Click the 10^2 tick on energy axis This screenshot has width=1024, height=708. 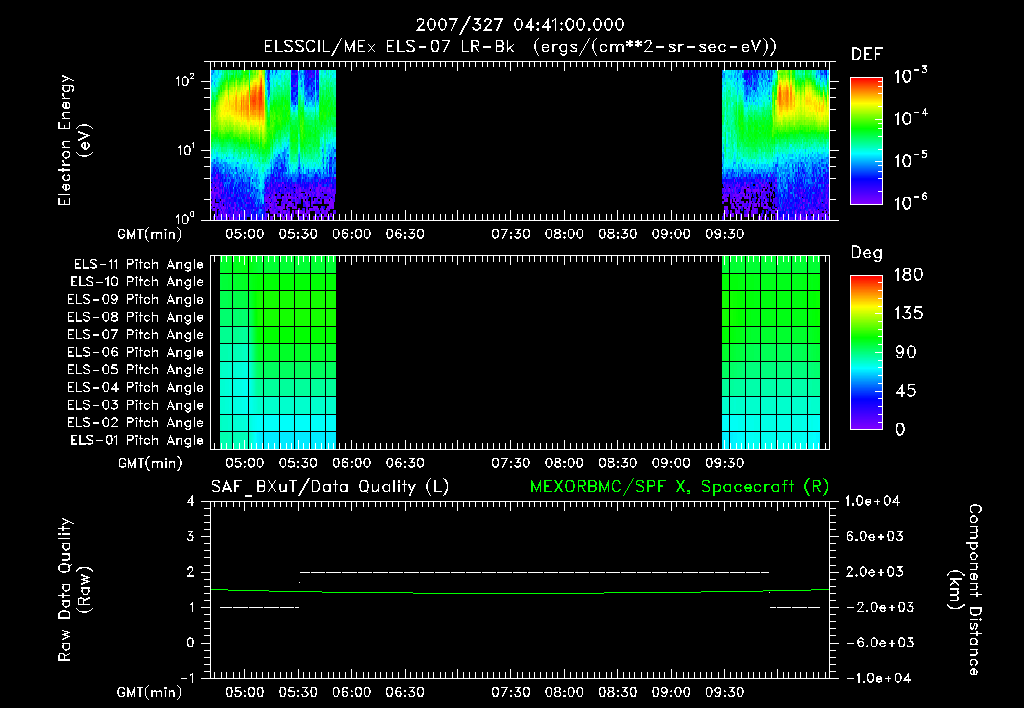[185, 81]
